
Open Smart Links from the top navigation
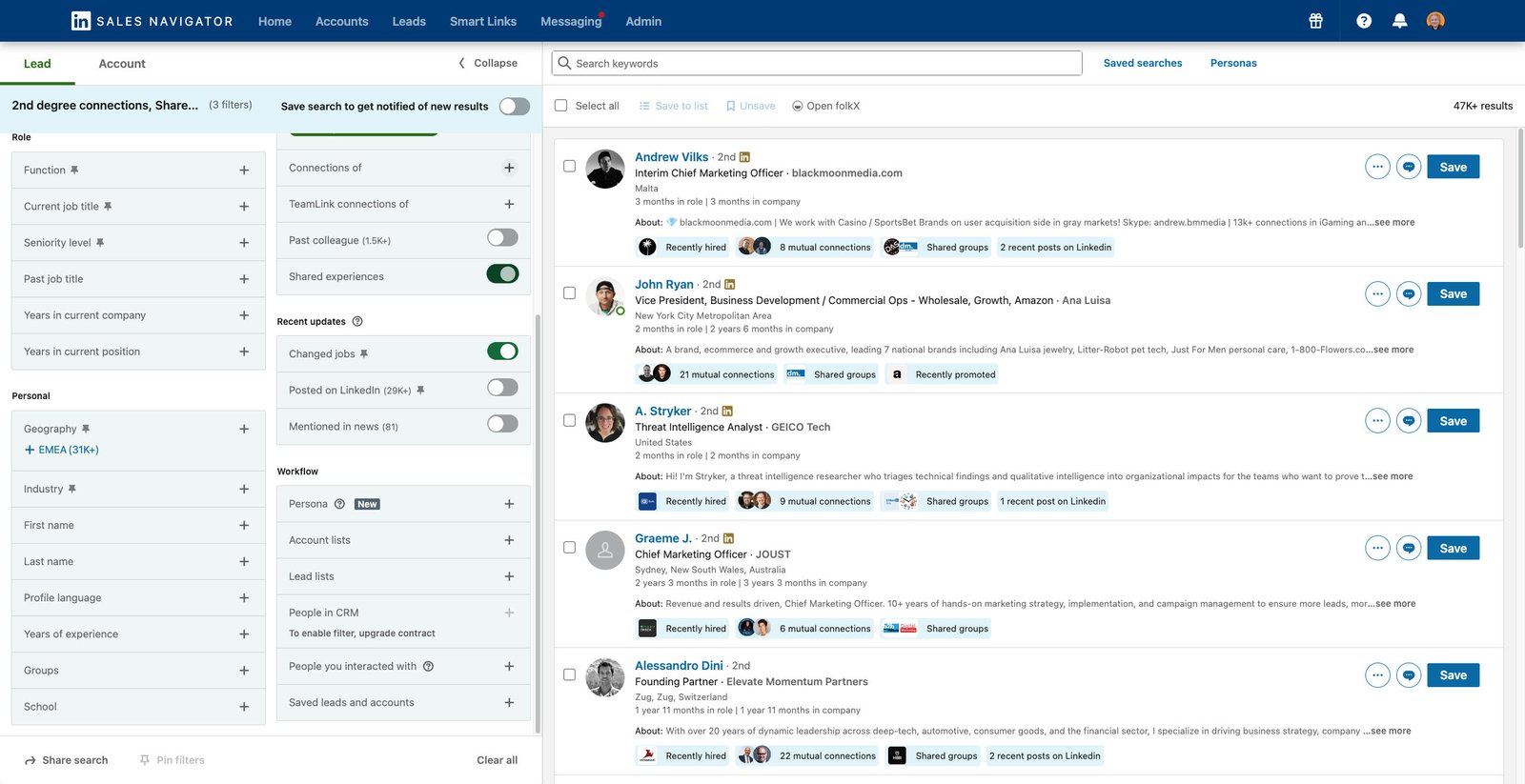483,21
